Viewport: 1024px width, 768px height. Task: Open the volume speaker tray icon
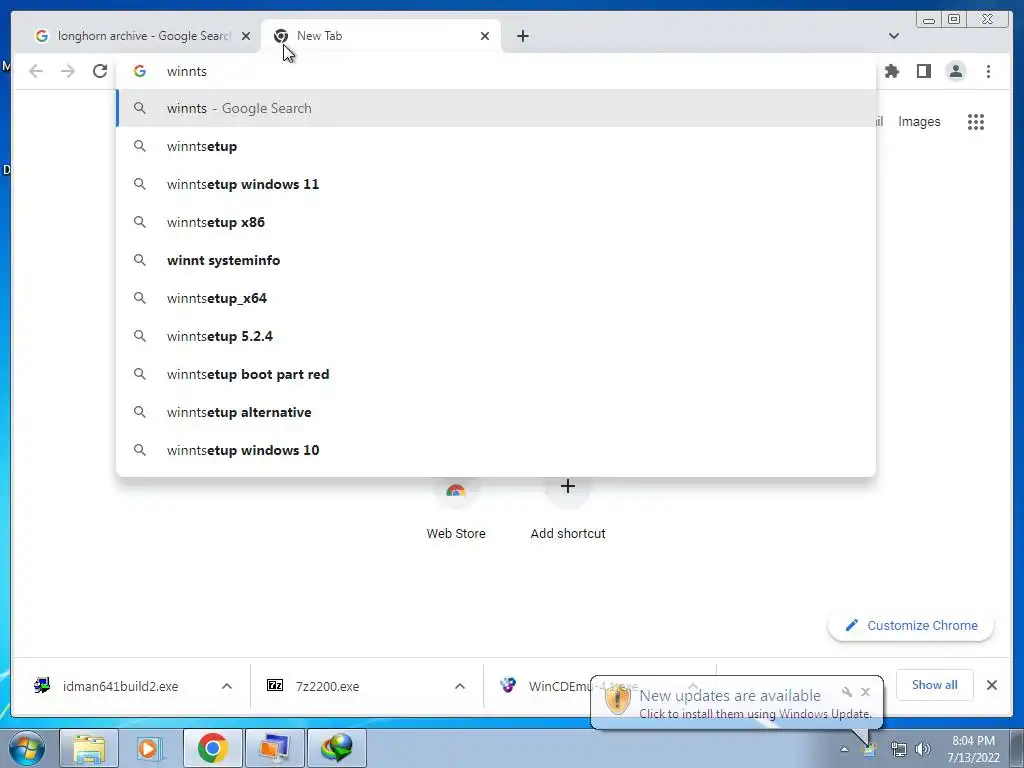pyautogui.click(x=923, y=750)
